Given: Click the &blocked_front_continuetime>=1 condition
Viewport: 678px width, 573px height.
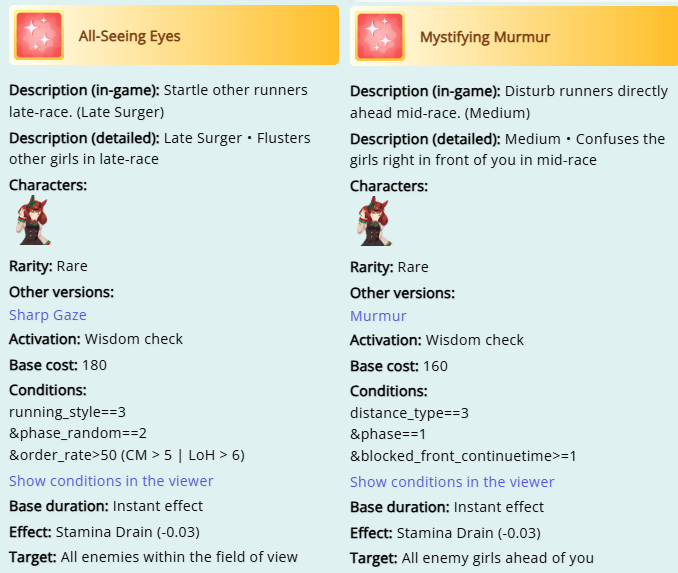Looking at the screenshot, I should coord(463,456).
